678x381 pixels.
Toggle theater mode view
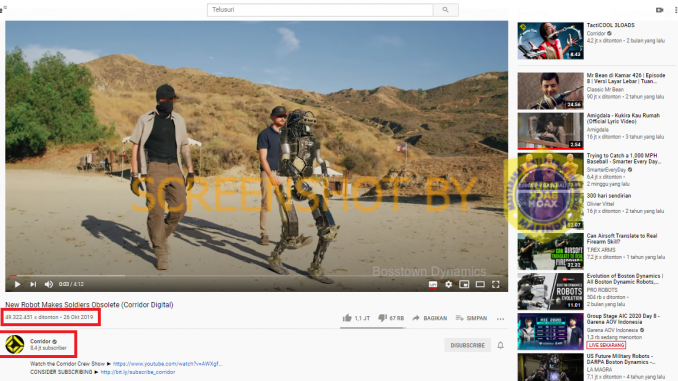point(480,284)
